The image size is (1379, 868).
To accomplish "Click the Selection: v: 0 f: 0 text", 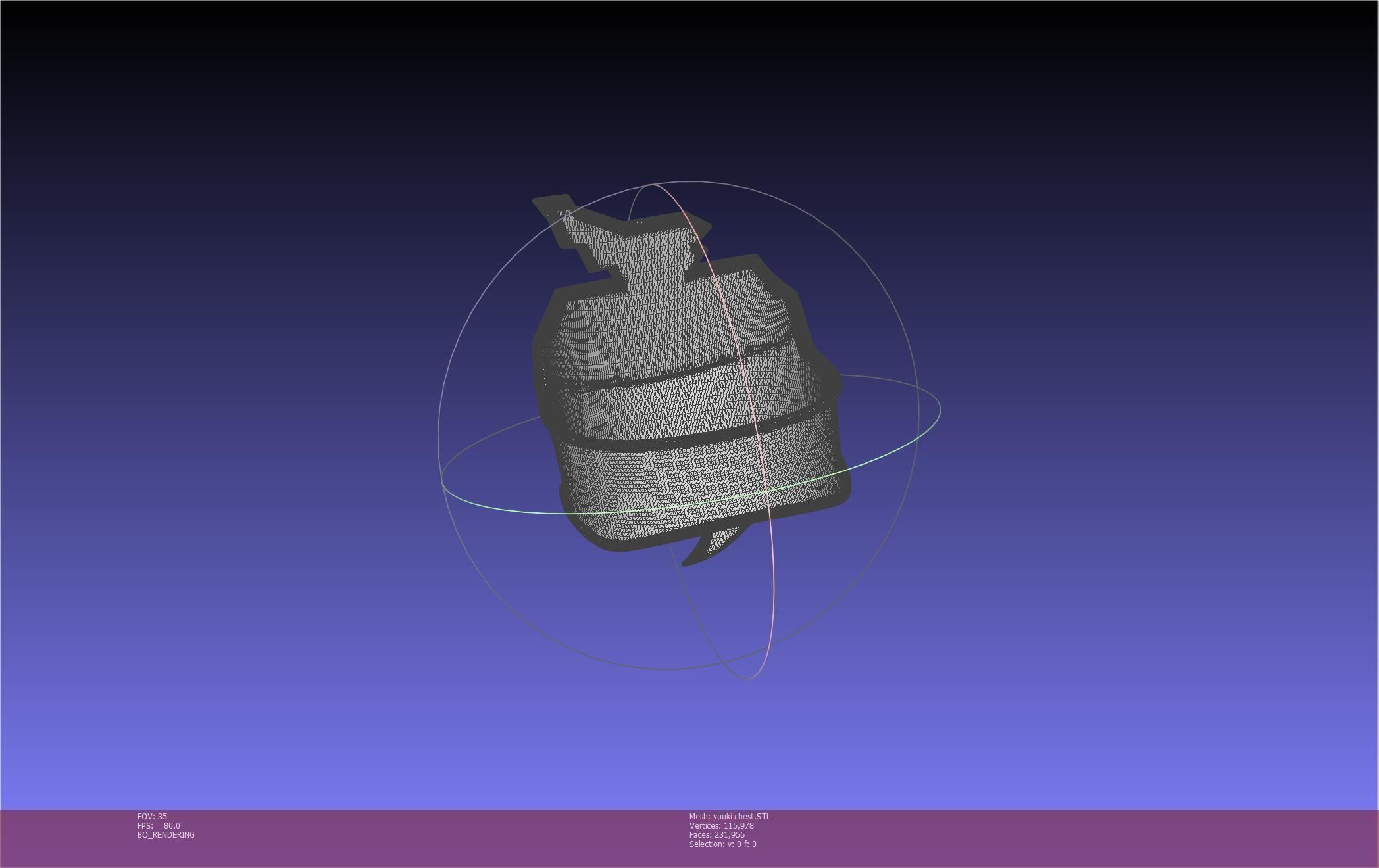I will 723,844.
